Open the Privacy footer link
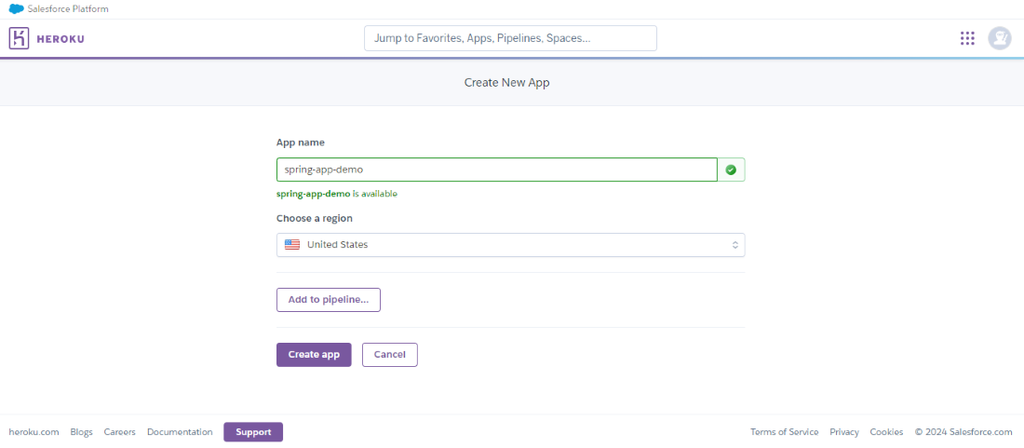This screenshot has height=448, width=1024. [x=844, y=432]
